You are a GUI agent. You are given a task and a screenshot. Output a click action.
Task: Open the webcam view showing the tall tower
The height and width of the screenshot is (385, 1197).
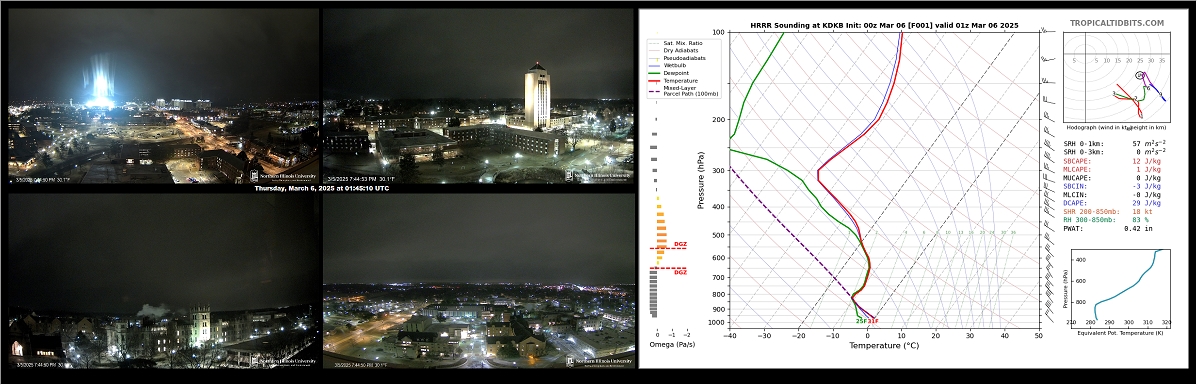479,95
